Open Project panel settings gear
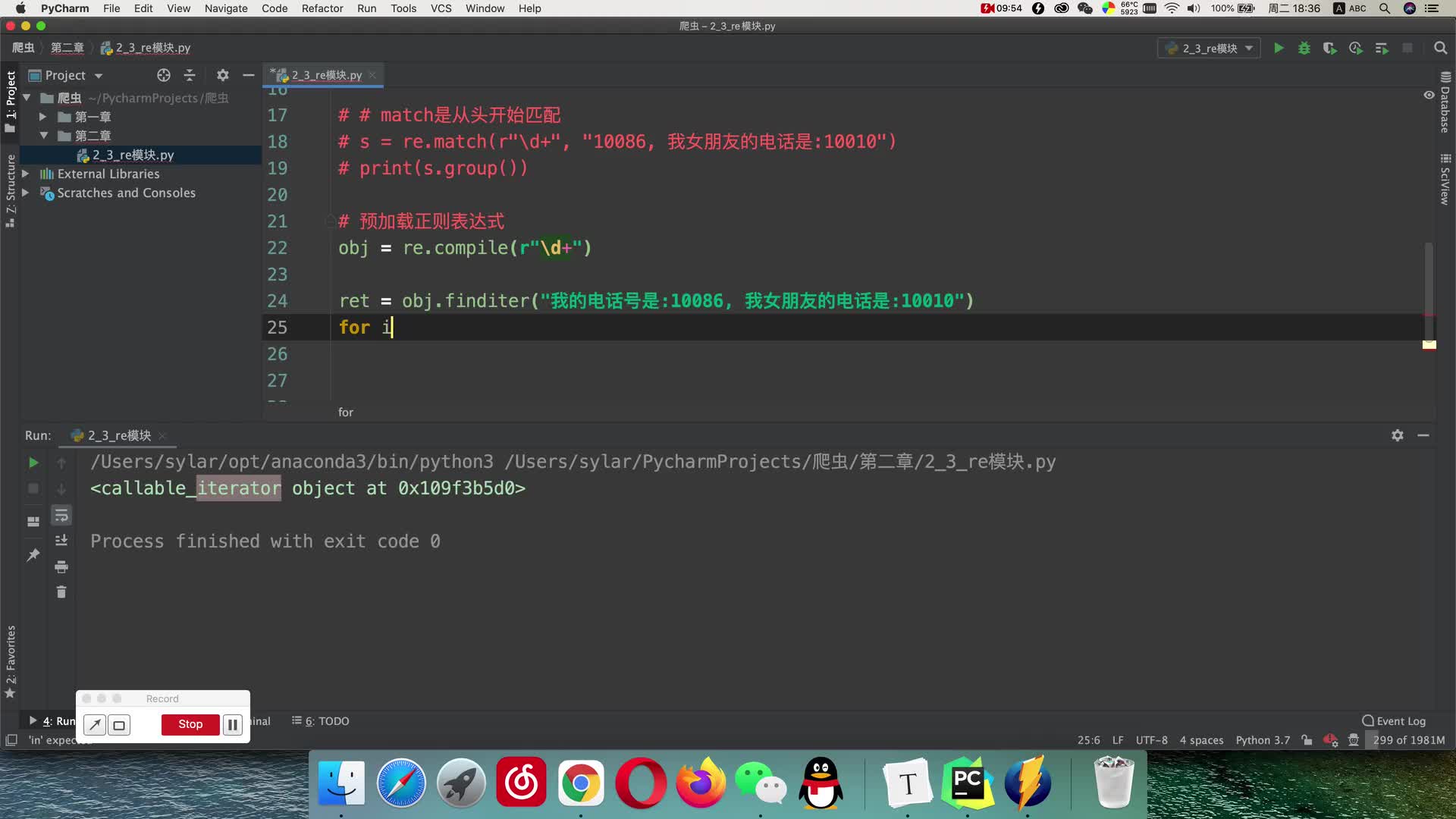The height and width of the screenshot is (819, 1456). coord(222,75)
